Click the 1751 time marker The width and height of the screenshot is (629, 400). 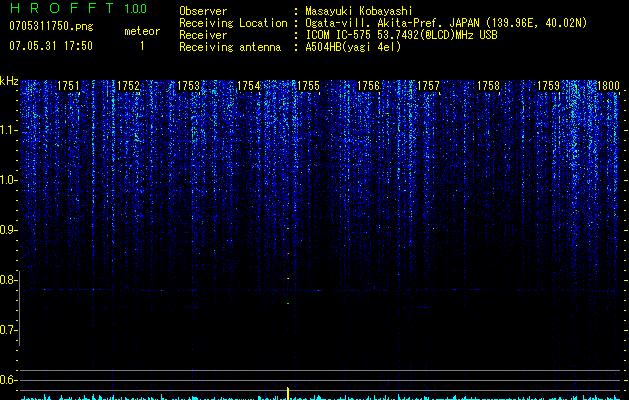click(68, 85)
